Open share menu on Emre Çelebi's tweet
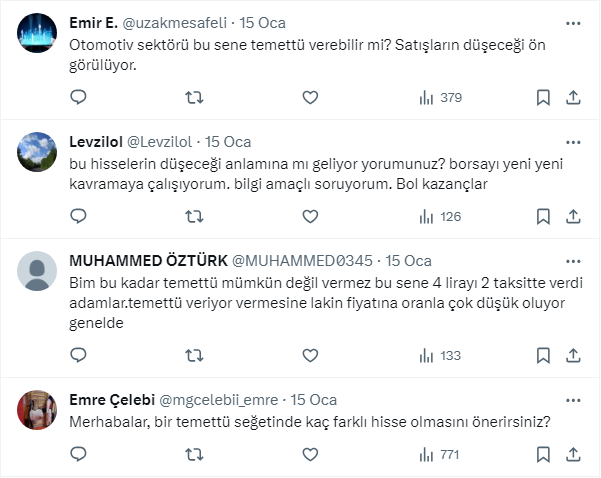Image resolution: width=601 pixels, height=478 pixels. [x=573, y=454]
